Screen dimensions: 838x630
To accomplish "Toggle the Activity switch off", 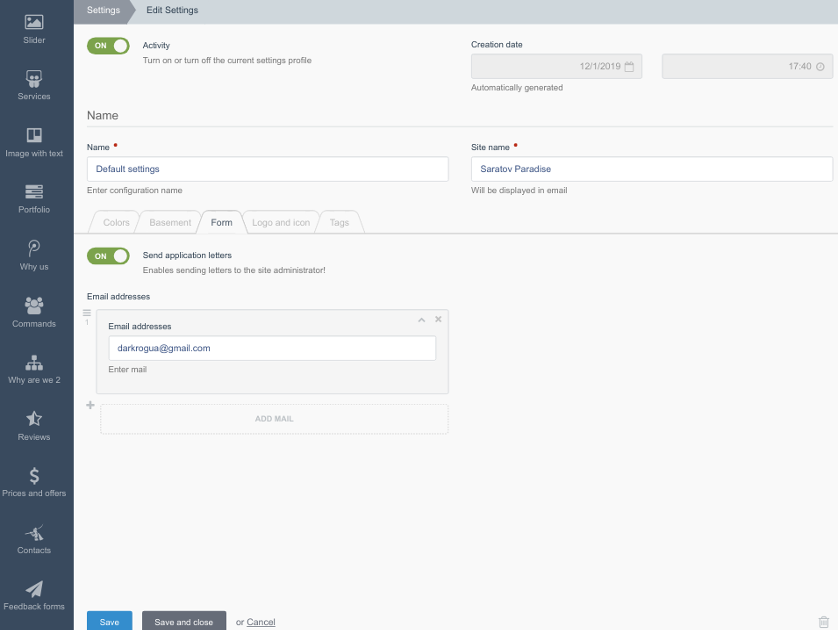I will click(108, 45).
